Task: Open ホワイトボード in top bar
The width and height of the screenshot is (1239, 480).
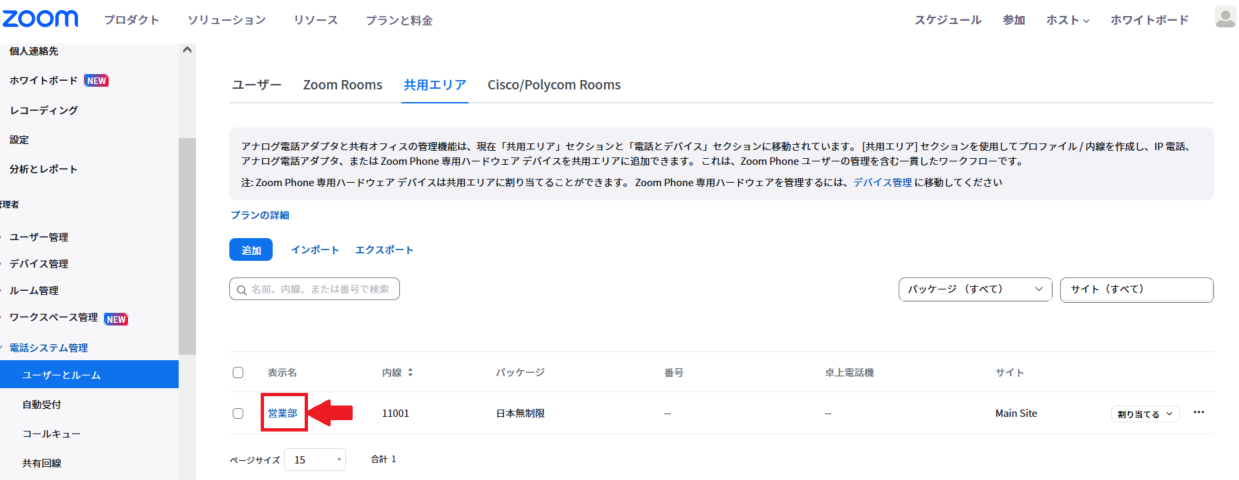Action: point(1150,20)
